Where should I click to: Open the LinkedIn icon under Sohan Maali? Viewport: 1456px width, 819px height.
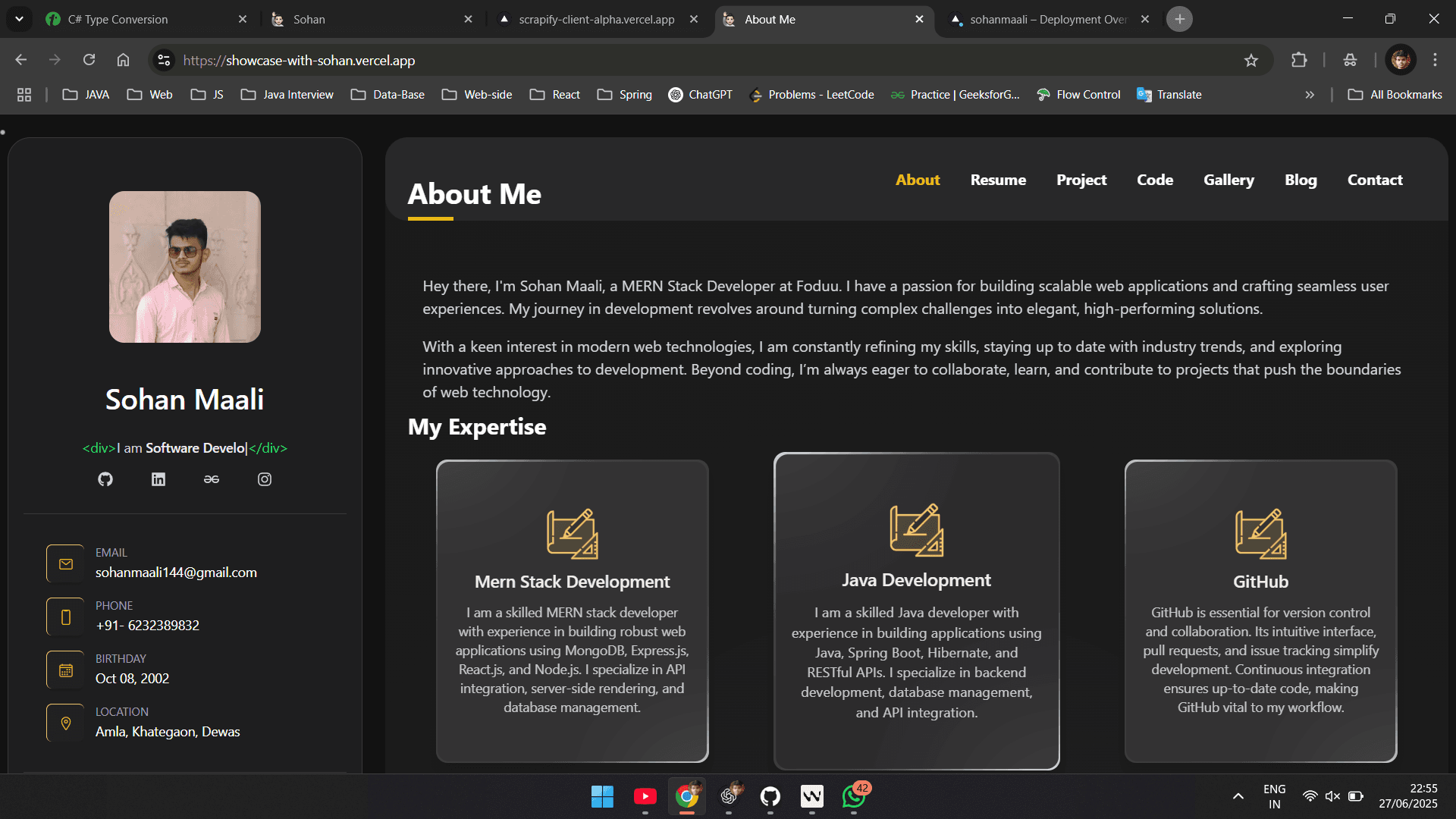(158, 479)
